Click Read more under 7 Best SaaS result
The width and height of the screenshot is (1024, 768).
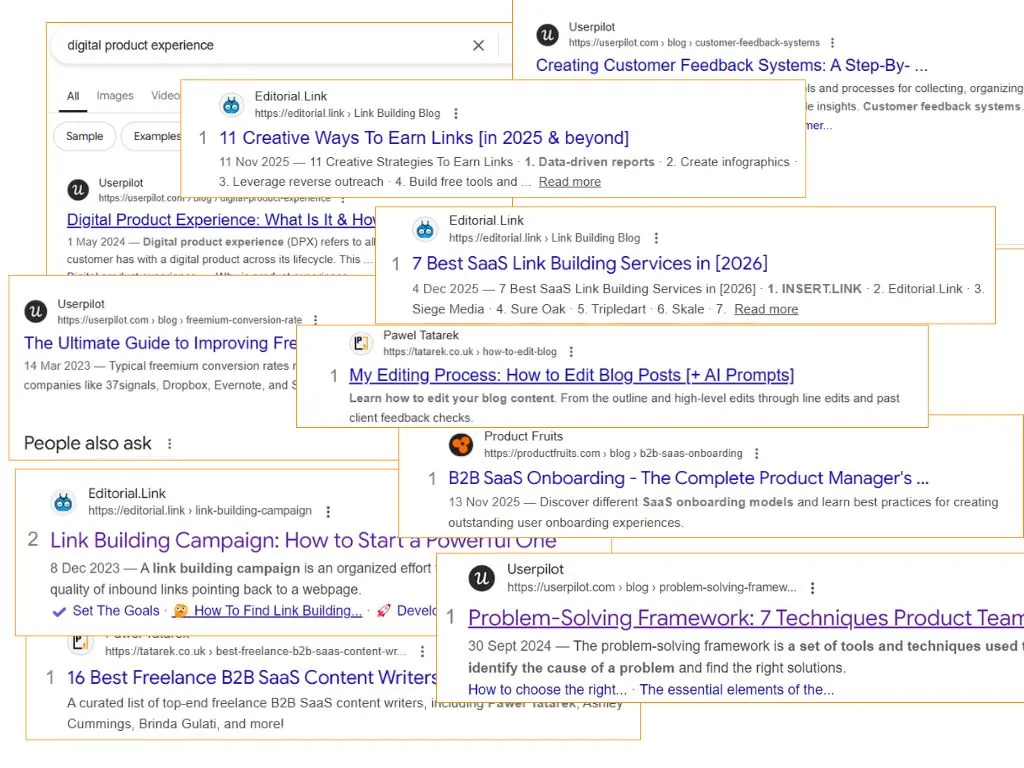click(x=766, y=309)
